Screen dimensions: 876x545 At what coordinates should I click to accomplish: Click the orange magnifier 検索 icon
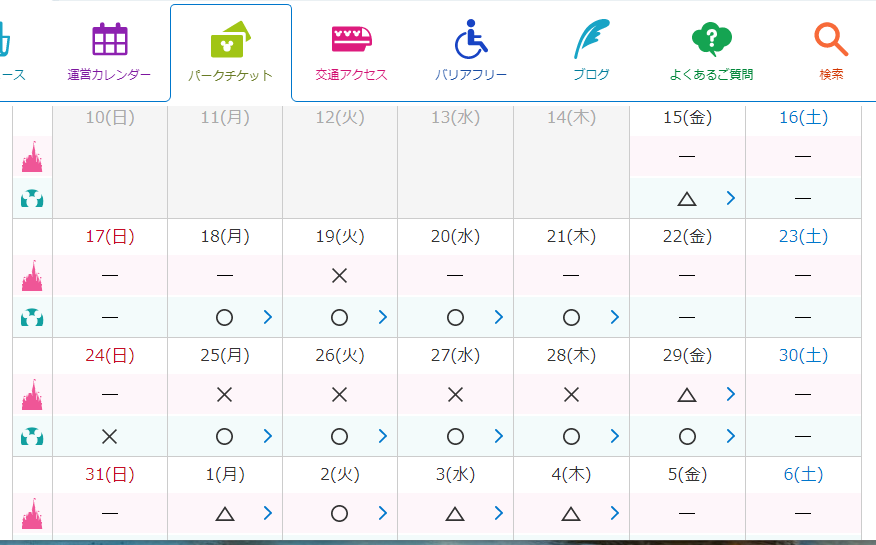[x=831, y=39]
